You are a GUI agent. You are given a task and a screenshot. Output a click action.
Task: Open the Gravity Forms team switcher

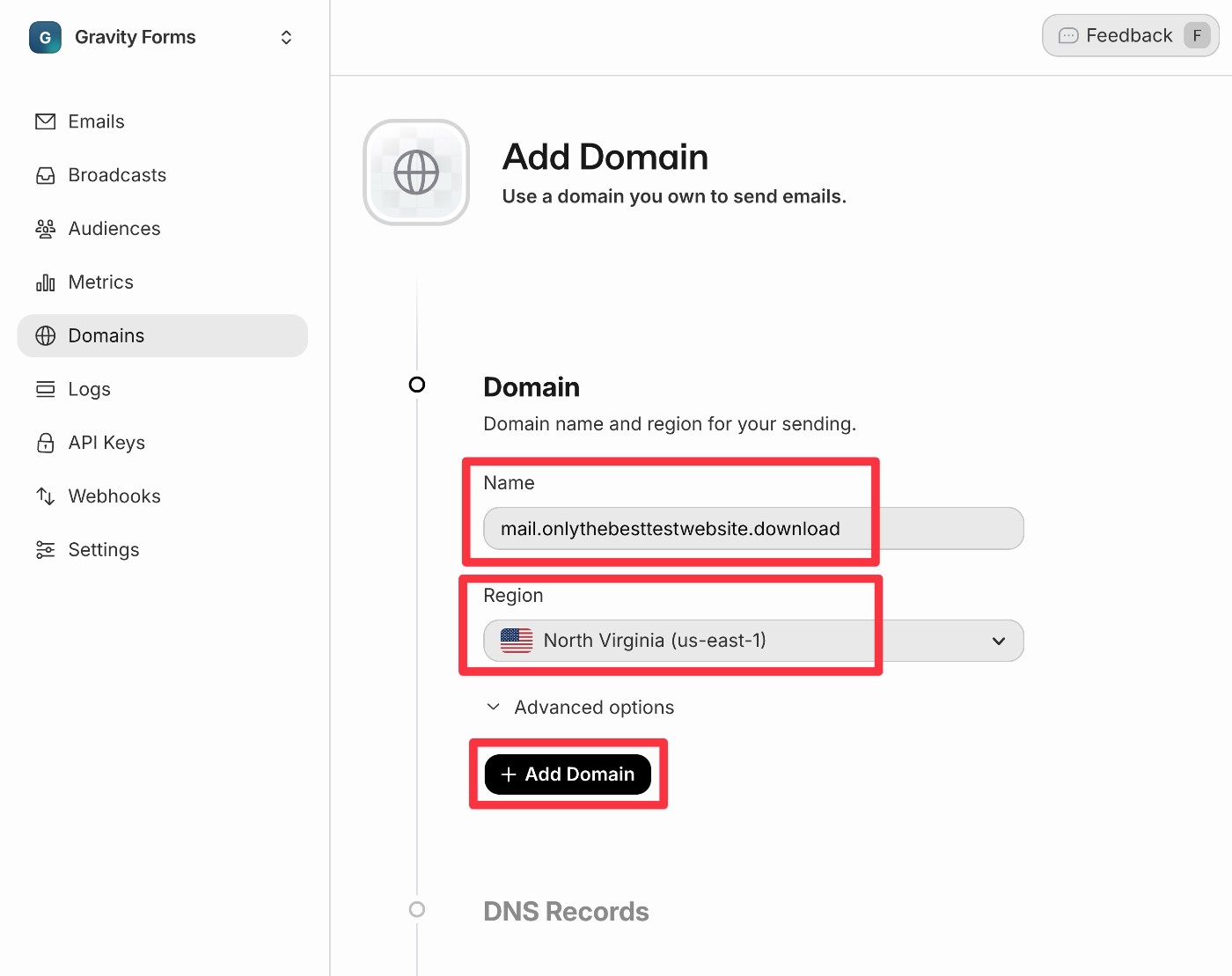(x=163, y=37)
